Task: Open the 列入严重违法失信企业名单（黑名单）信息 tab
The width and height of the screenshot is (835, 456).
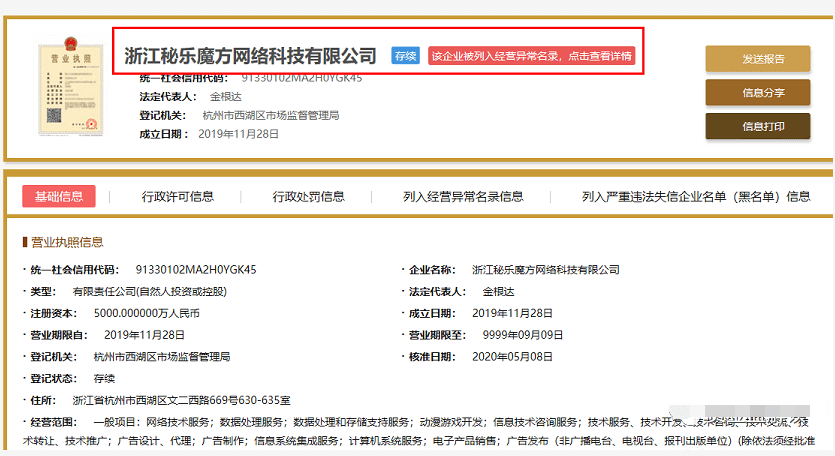Action: [696, 197]
